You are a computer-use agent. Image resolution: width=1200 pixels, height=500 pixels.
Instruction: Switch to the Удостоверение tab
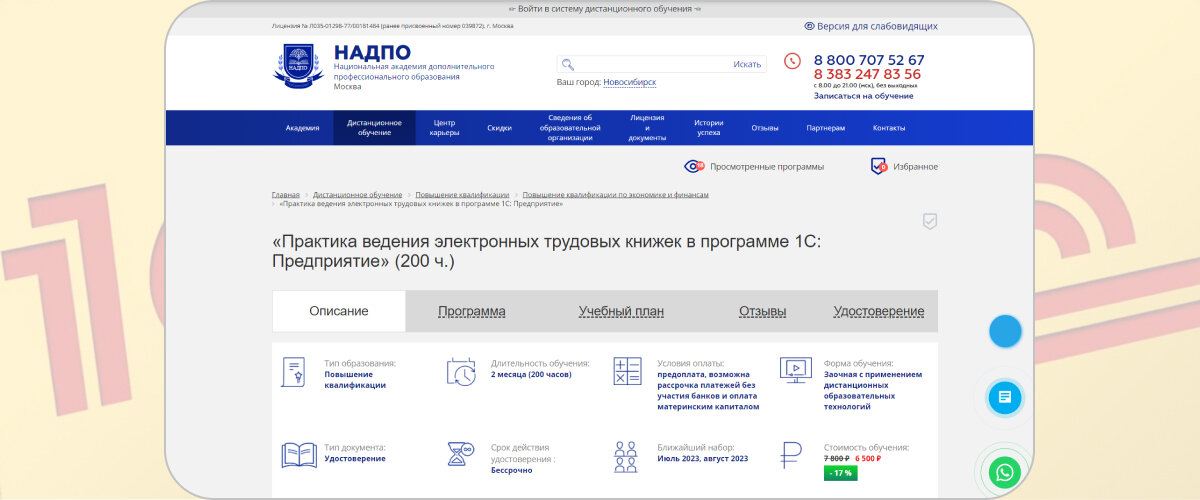pyautogui.click(x=879, y=311)
